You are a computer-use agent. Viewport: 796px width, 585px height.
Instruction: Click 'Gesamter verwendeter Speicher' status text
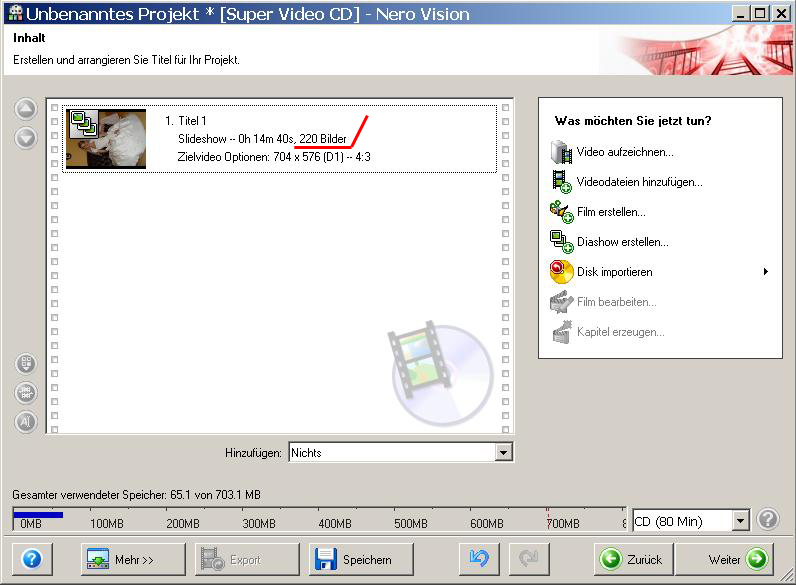137,495
